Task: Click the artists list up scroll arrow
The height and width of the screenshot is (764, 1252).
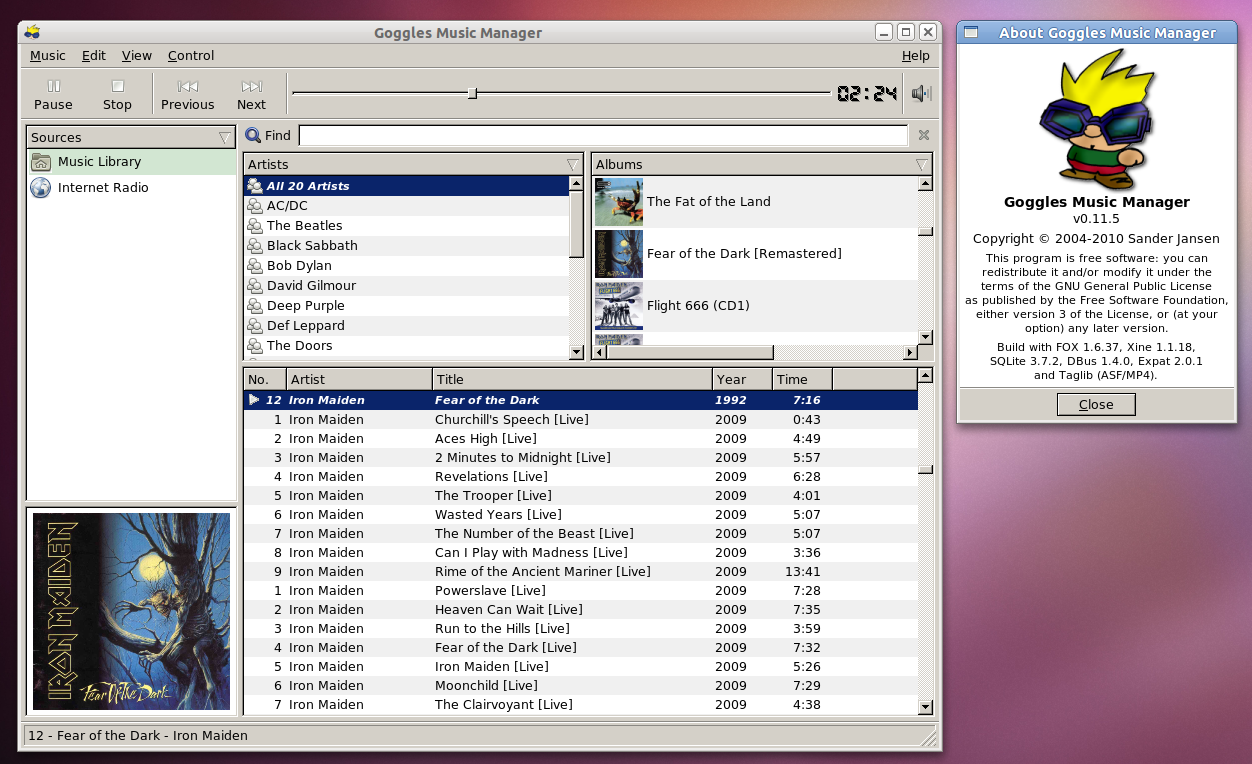Action: (576, 183)
